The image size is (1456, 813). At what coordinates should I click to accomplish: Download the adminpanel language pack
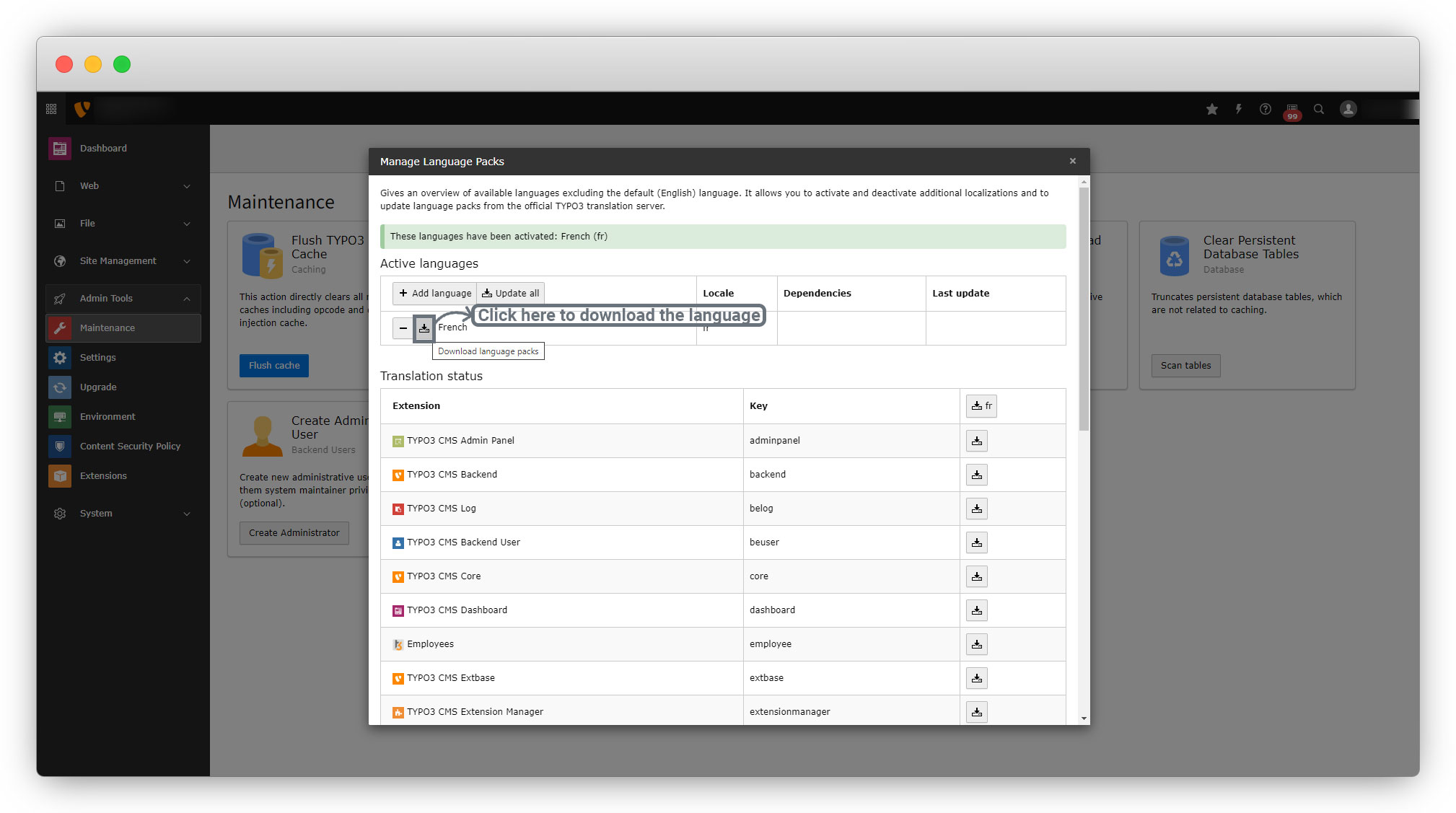tap(976, 441)
